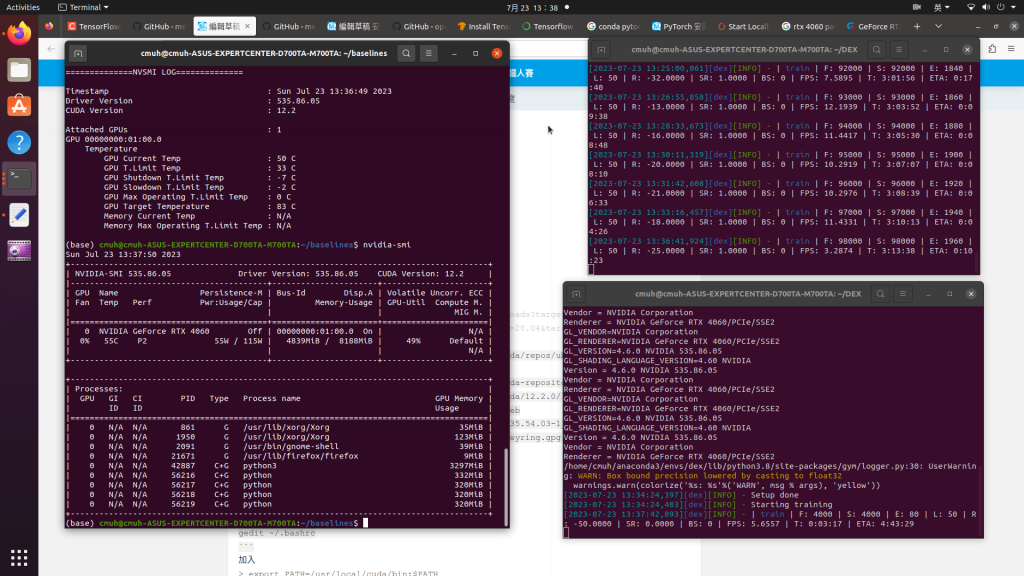This screenshot has width=1024, height=576.
Task: Click the screen recording indicator in the top bar
Action: pyautogui.click(x=917, y=7)
